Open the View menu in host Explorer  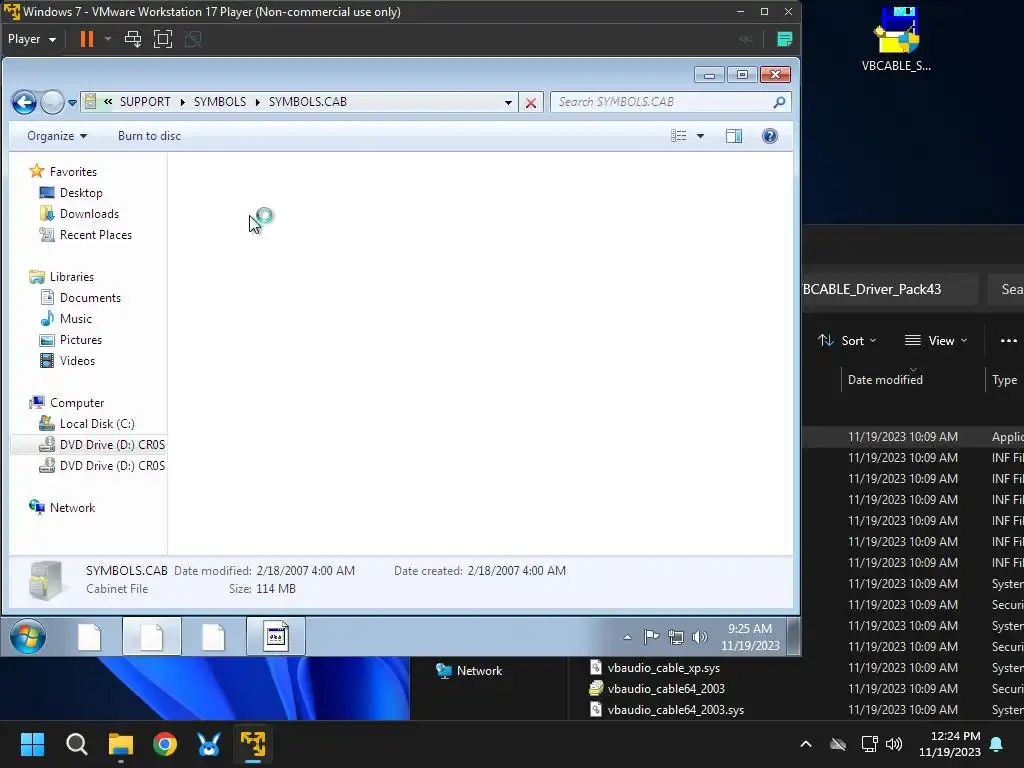click(936, 340)
